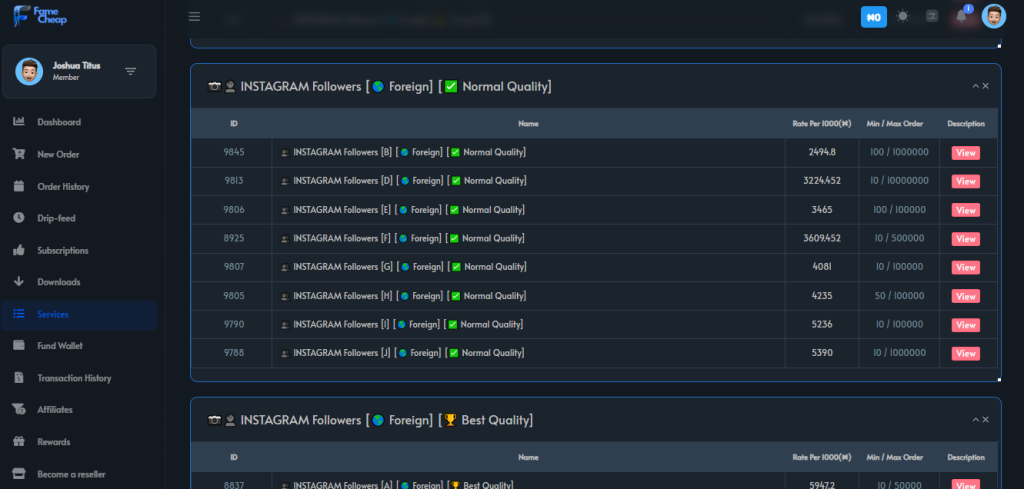The width and height of the screenshot is (1024, 489).
Task: Click INSTAGRAM Followers Best Quality panel title
Action: 370,420
